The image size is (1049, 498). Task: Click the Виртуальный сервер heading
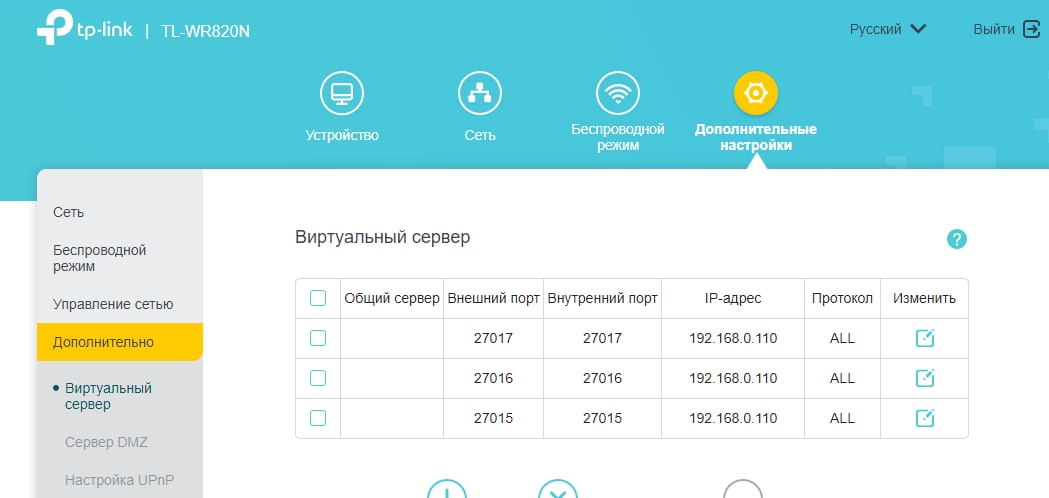pyautogui.click(x=383, y=237)
